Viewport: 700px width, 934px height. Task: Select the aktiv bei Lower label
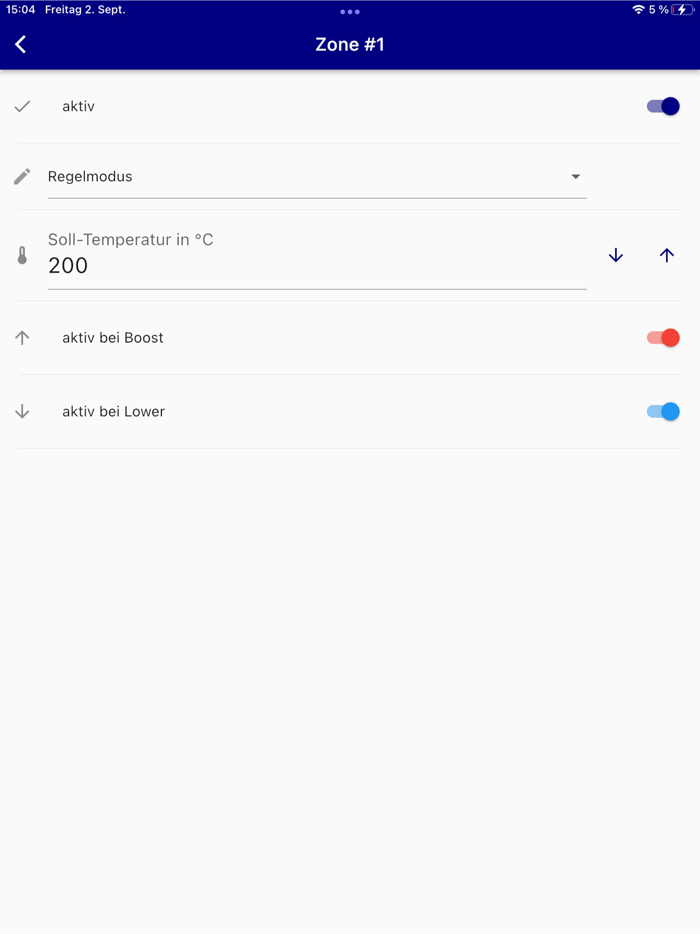click(113, 412)
